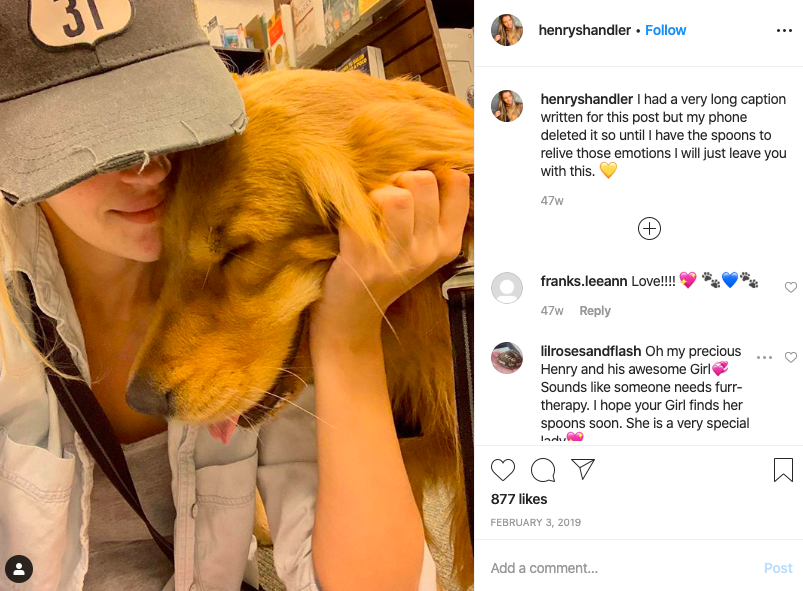Like the post with the heart icon

(x=502, y=470)
